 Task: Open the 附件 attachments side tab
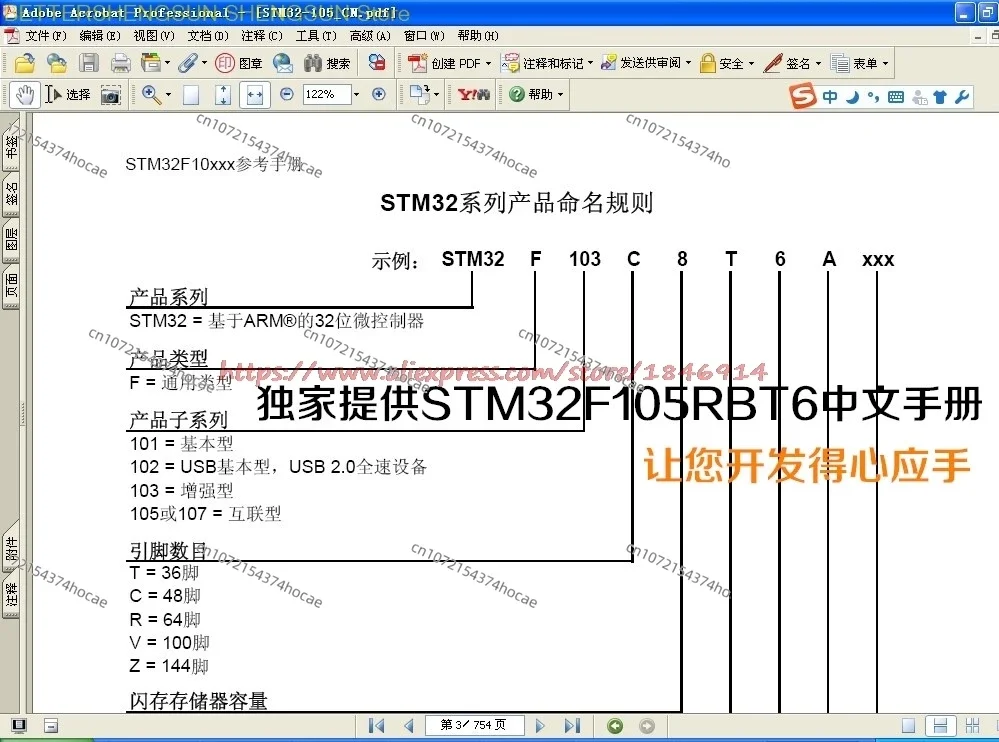point(11,548)
